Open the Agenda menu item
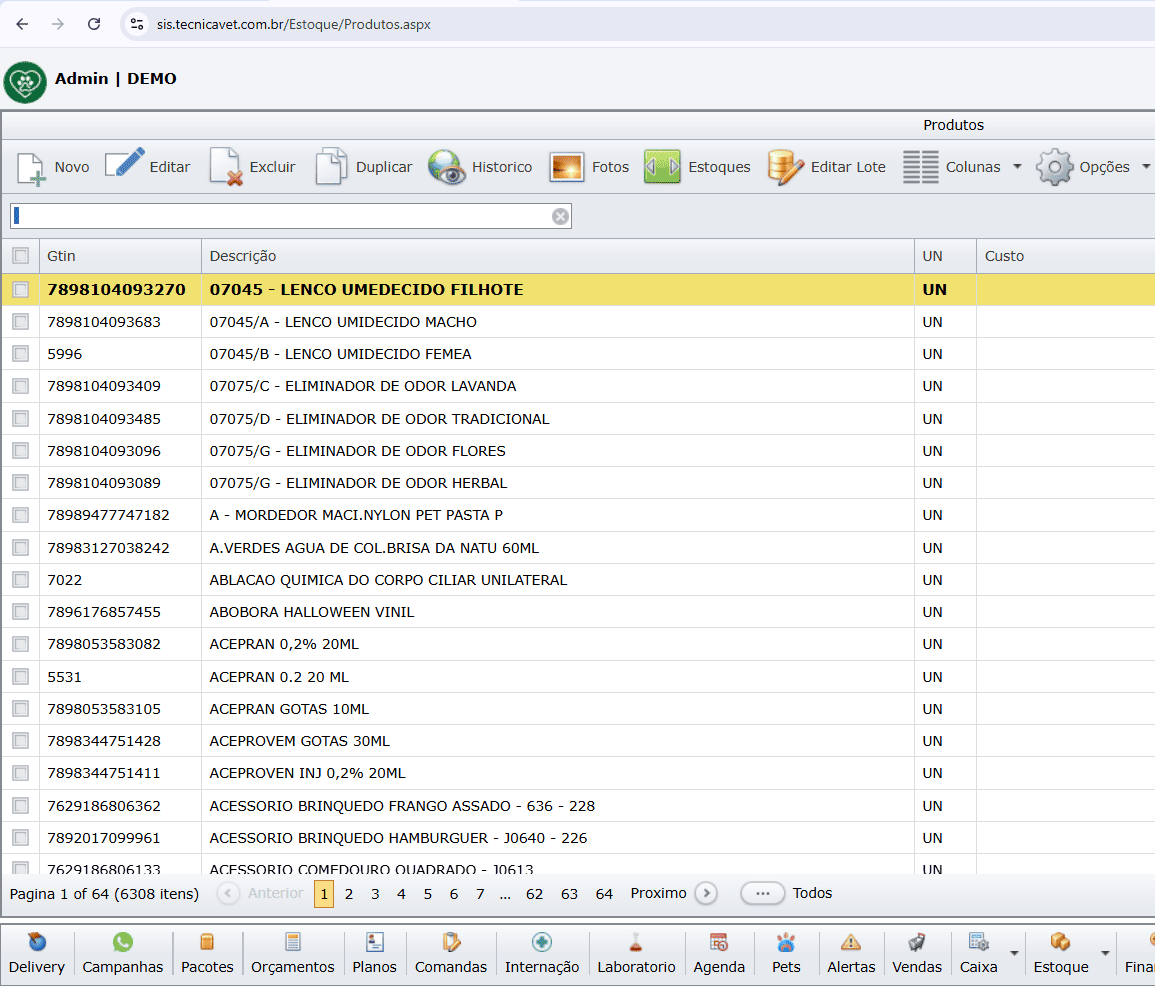This screenshot has height=988, width=1155. [x=719, y=953]
